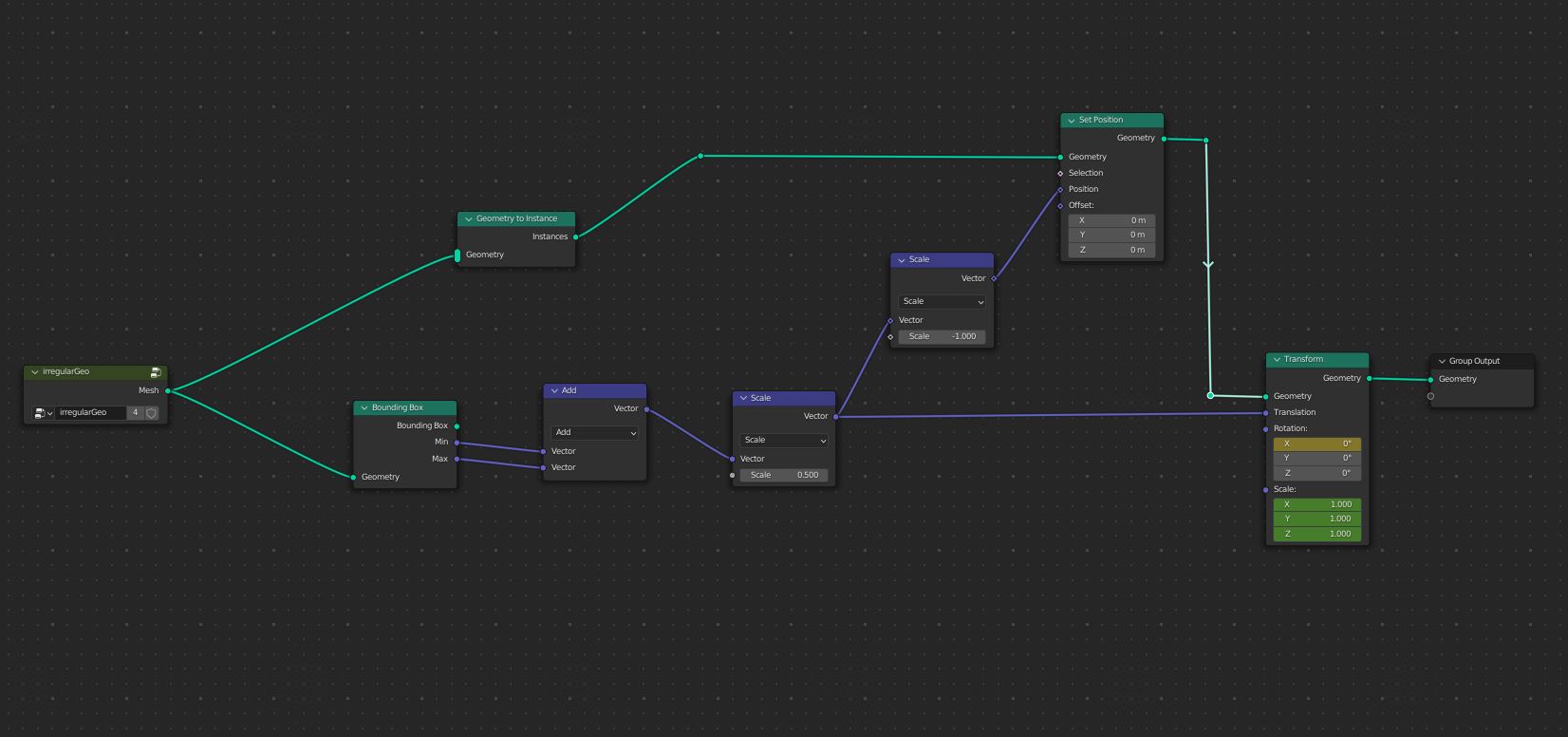
Task: Click the node group icon in irregularGeo header
Action: [x=156, y=372]
